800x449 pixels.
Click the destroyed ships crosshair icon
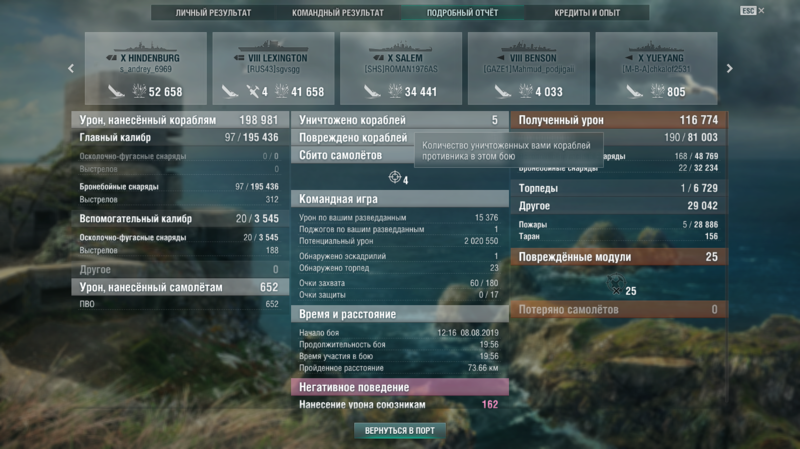click(x=394, y=177)
